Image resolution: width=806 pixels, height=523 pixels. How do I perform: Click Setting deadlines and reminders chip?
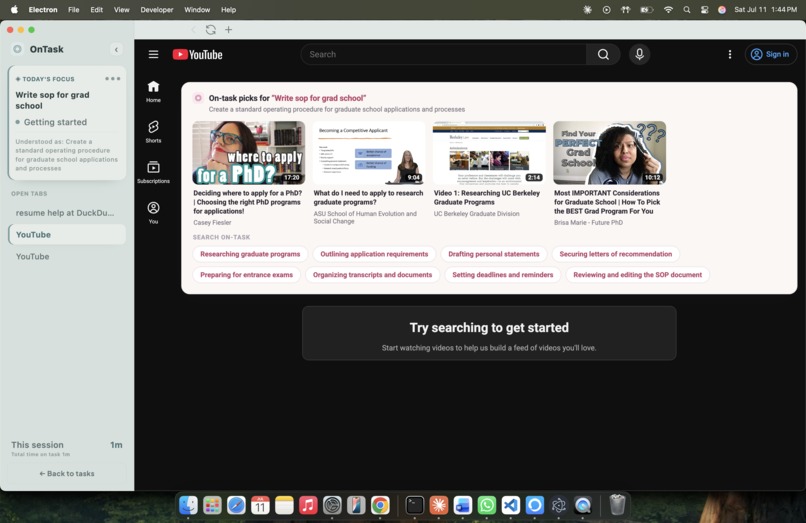pos(502,275)
